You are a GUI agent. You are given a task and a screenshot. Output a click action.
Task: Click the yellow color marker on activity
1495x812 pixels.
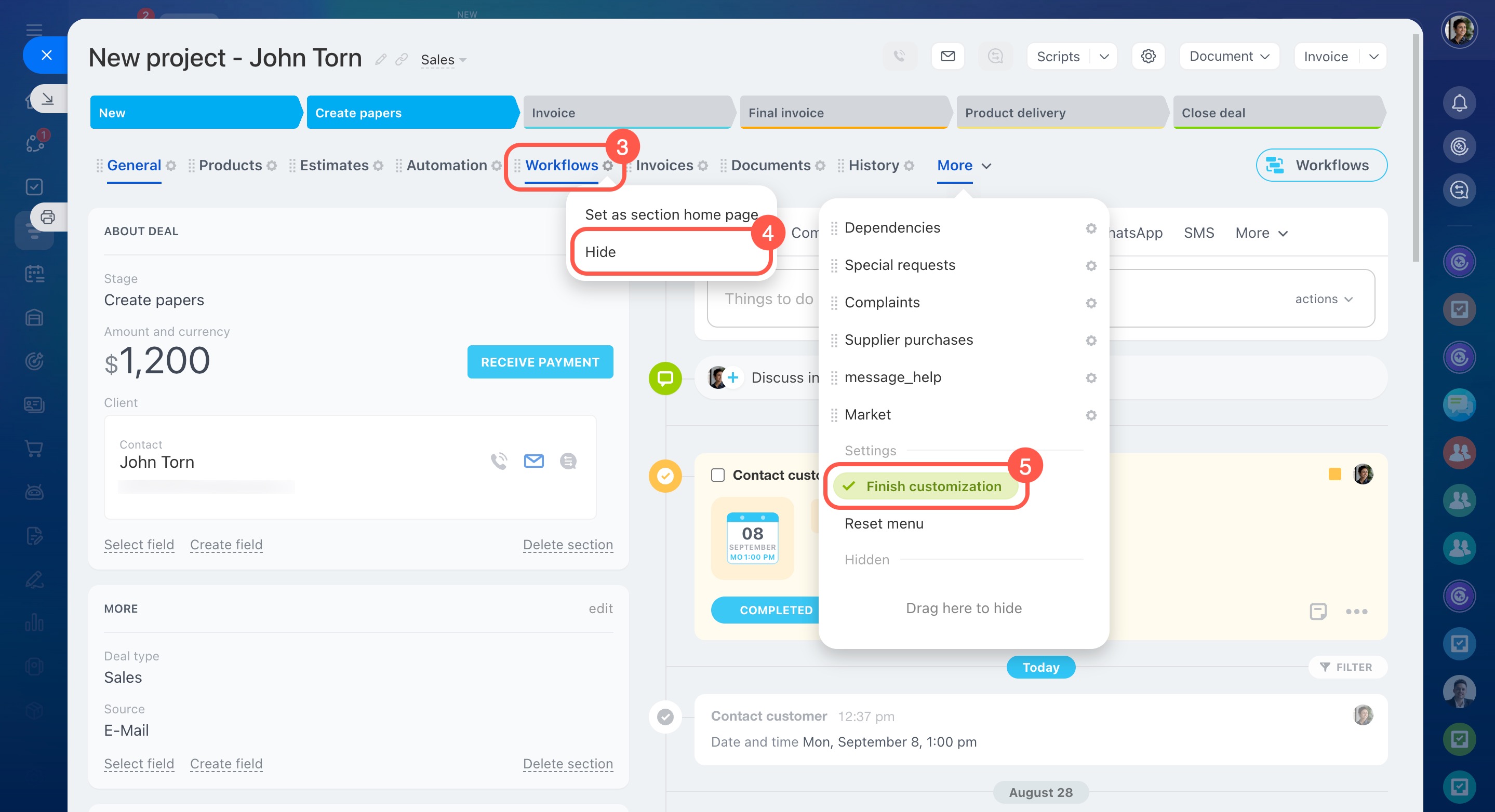point(1334,474)
